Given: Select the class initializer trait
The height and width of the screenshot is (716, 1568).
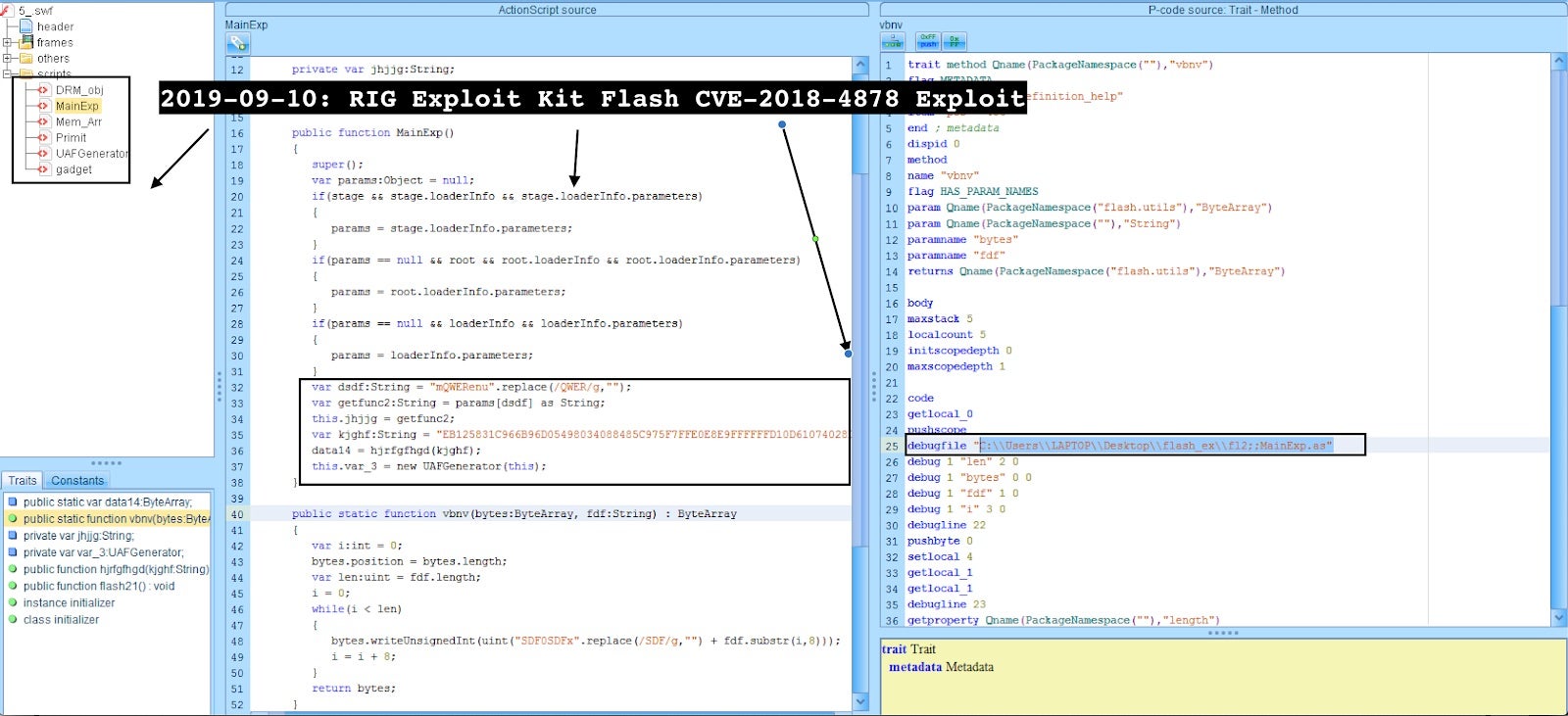Looking at the screenshot, I should point(61,620).
